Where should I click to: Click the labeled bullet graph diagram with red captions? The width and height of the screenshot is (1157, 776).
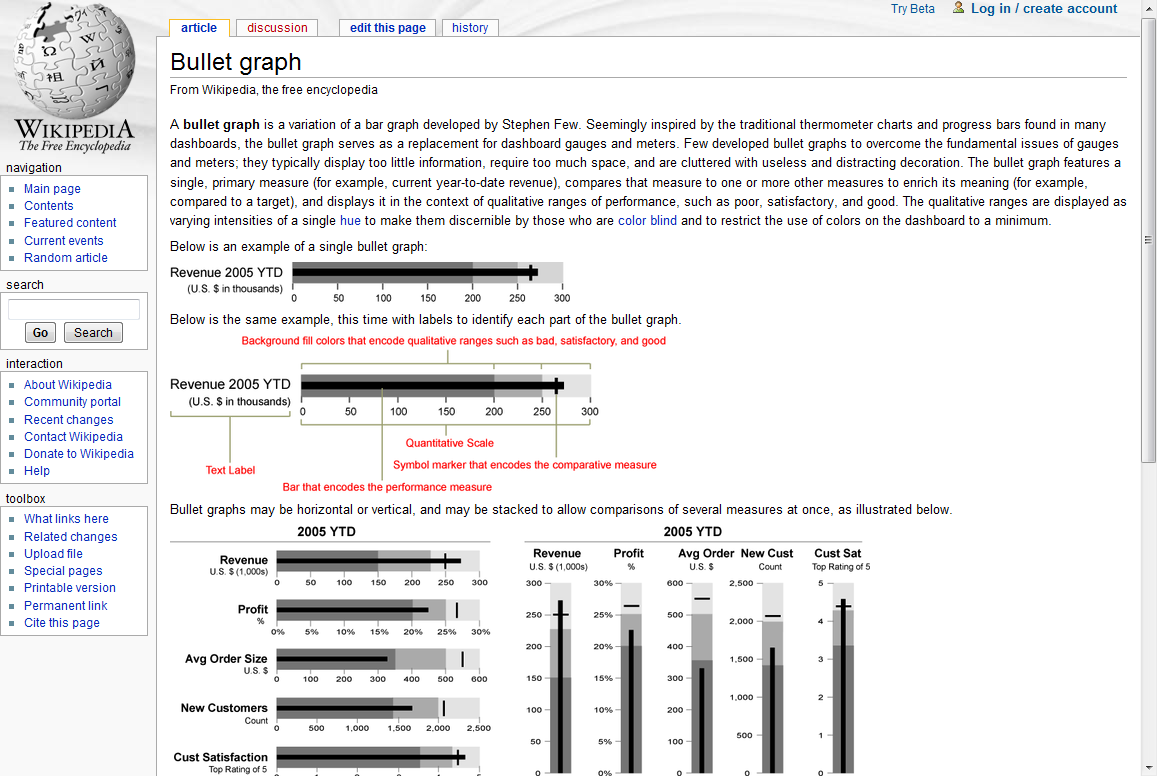pyautogui.click(x=418, y=415)
